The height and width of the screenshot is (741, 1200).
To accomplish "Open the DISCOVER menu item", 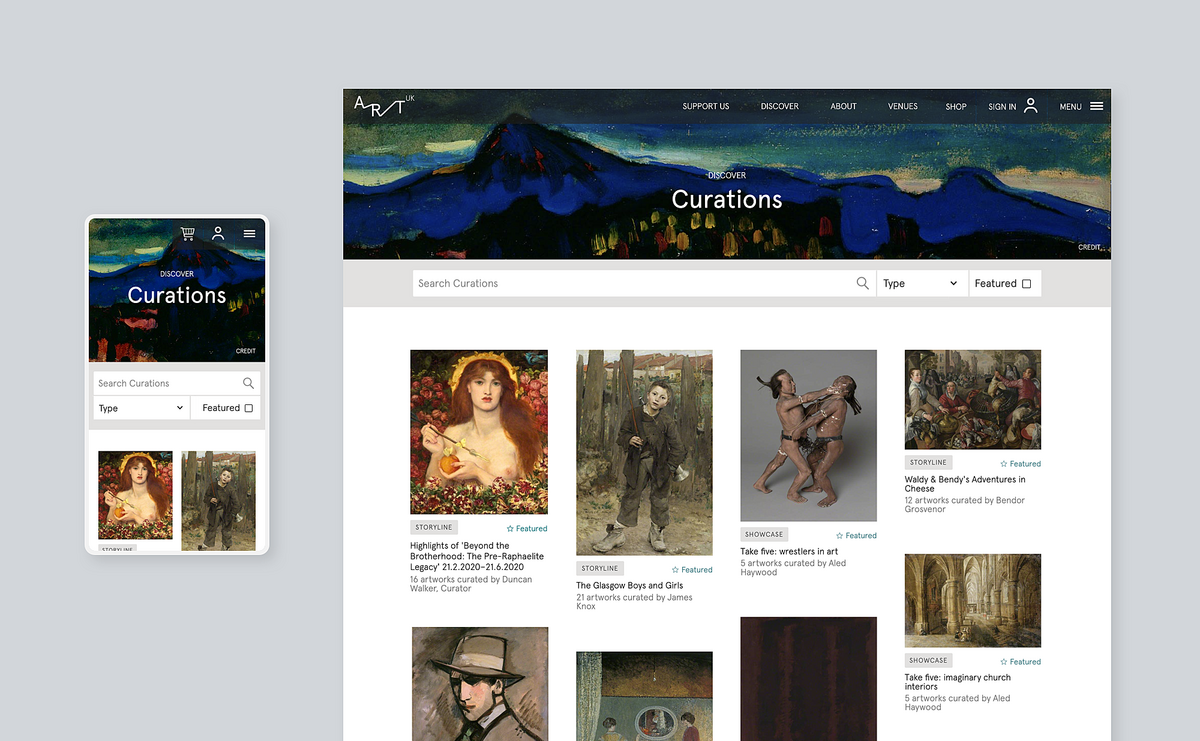I will 779,106.
